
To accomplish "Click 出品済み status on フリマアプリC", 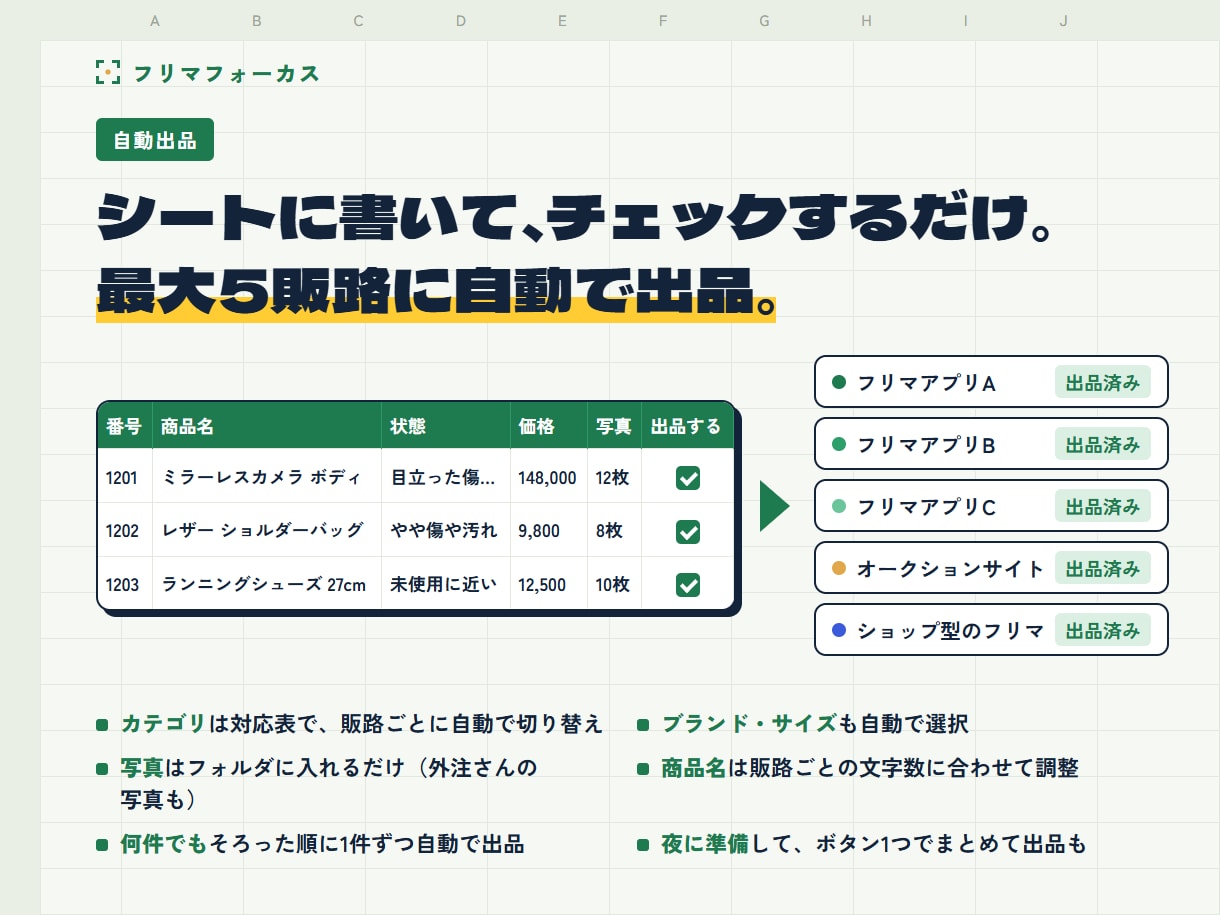I will click(1103, 506).
